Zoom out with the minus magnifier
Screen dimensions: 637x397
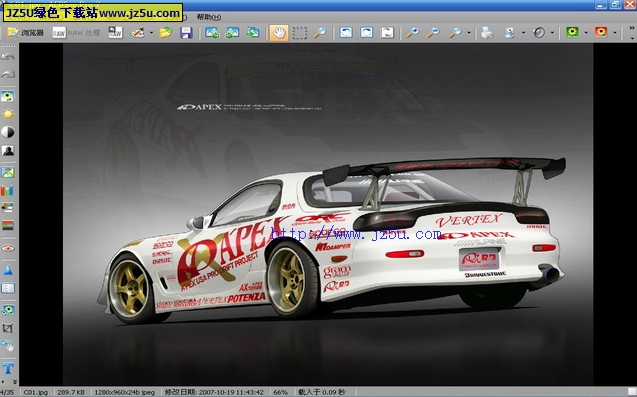[x=433, y=33]
